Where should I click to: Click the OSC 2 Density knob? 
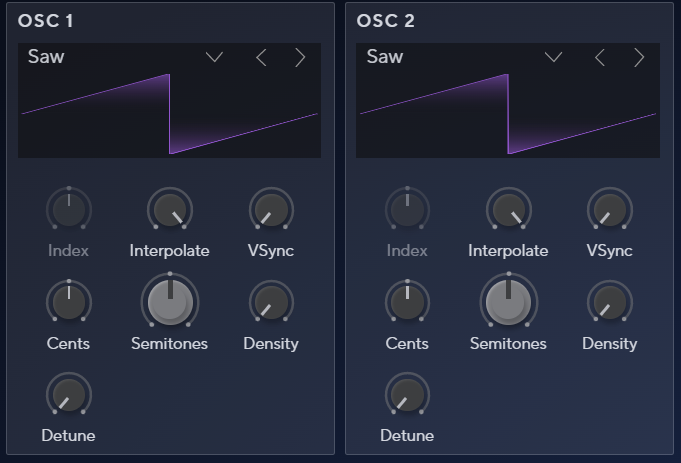coord(610,302)
